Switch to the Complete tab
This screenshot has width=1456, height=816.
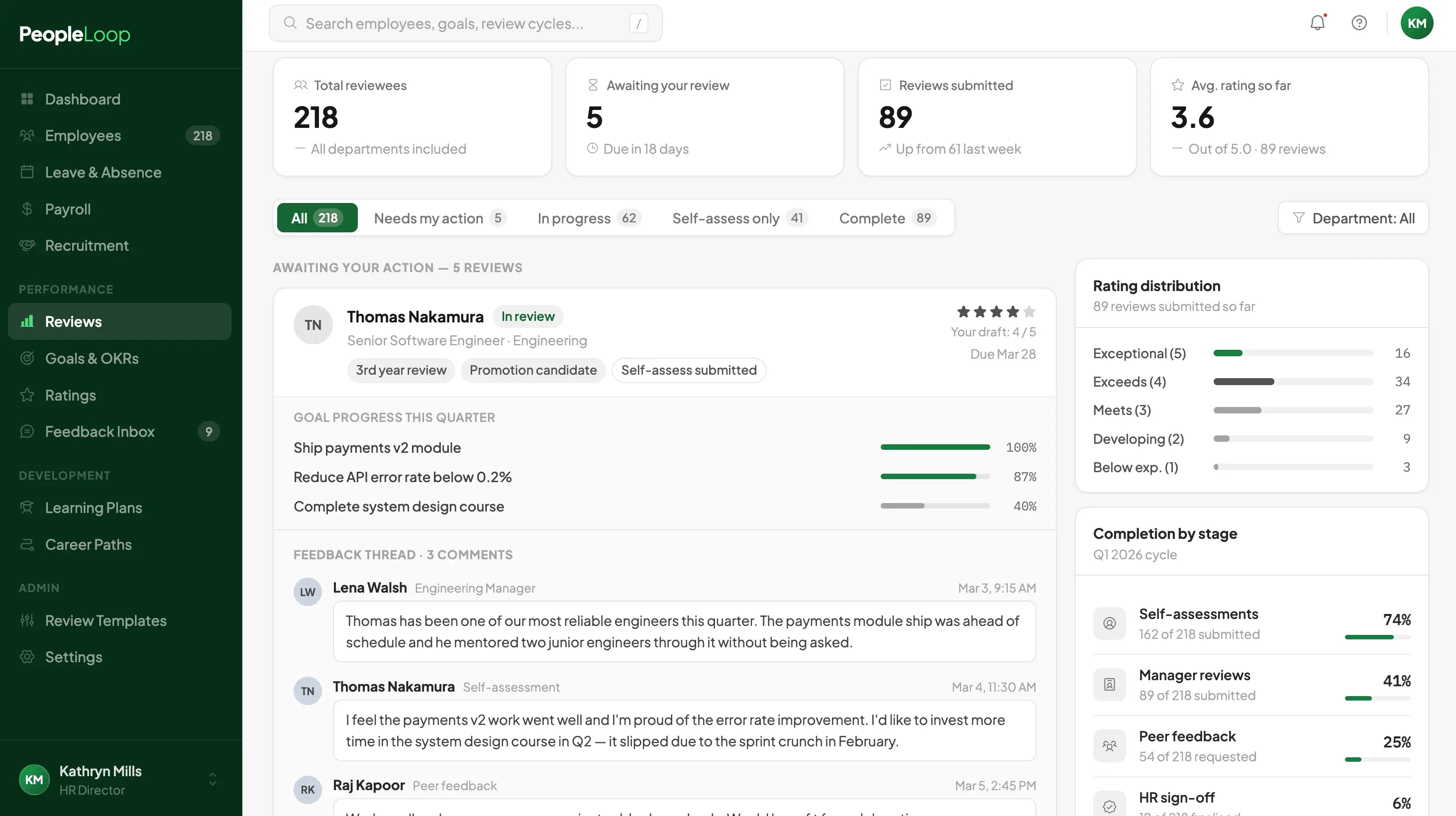point(887,218)
